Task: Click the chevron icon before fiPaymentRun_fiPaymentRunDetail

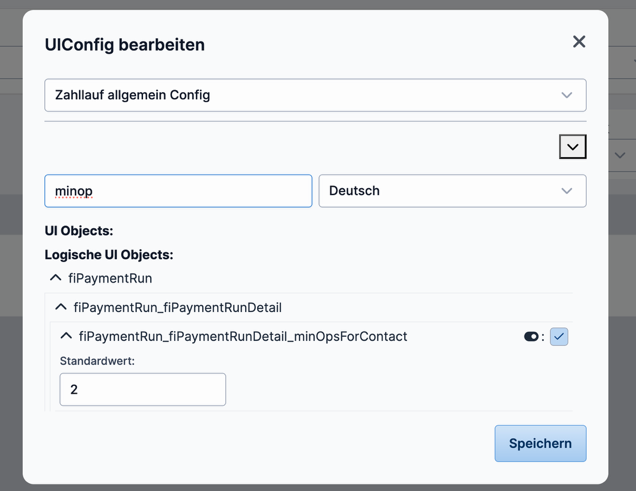Action: coord(61,307)
